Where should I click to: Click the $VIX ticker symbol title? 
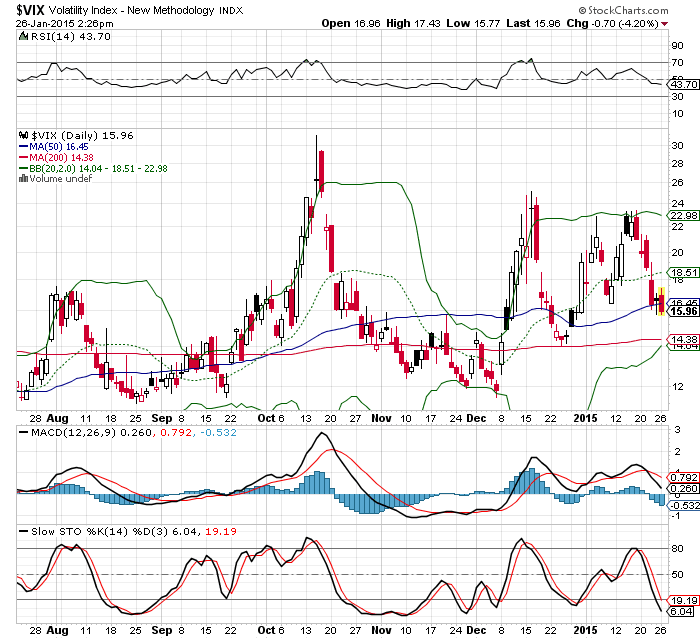31,10
